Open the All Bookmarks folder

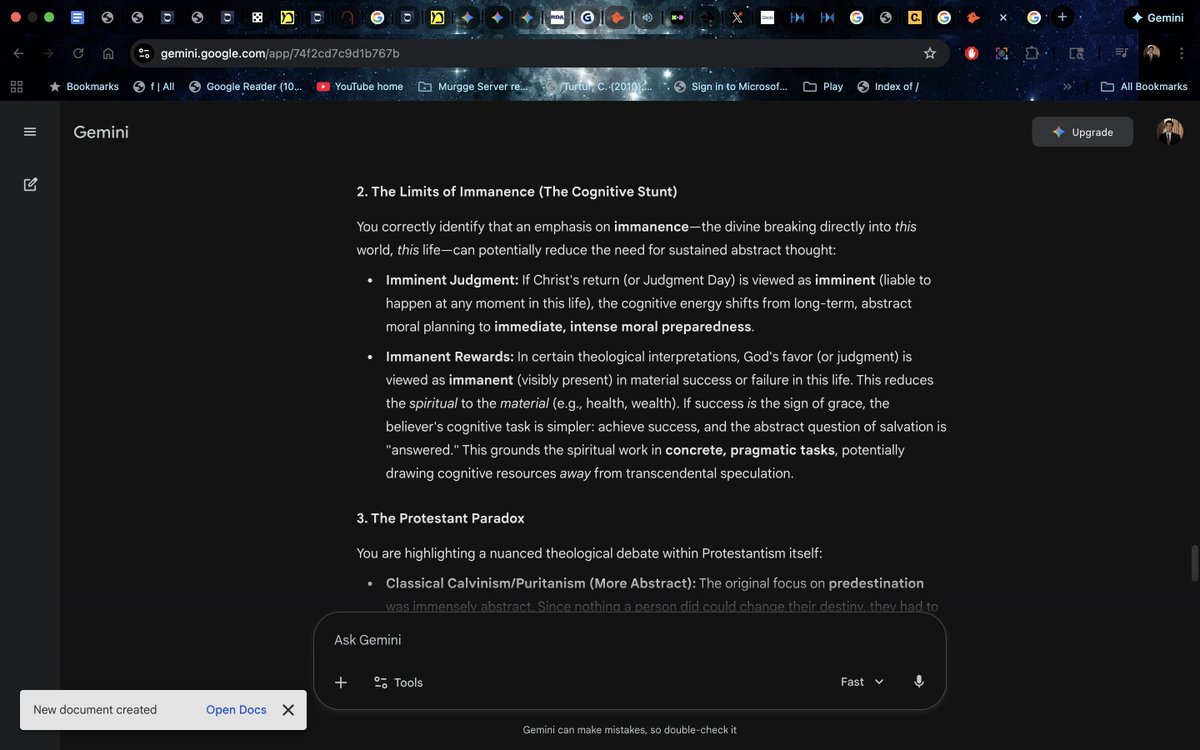1144,87
